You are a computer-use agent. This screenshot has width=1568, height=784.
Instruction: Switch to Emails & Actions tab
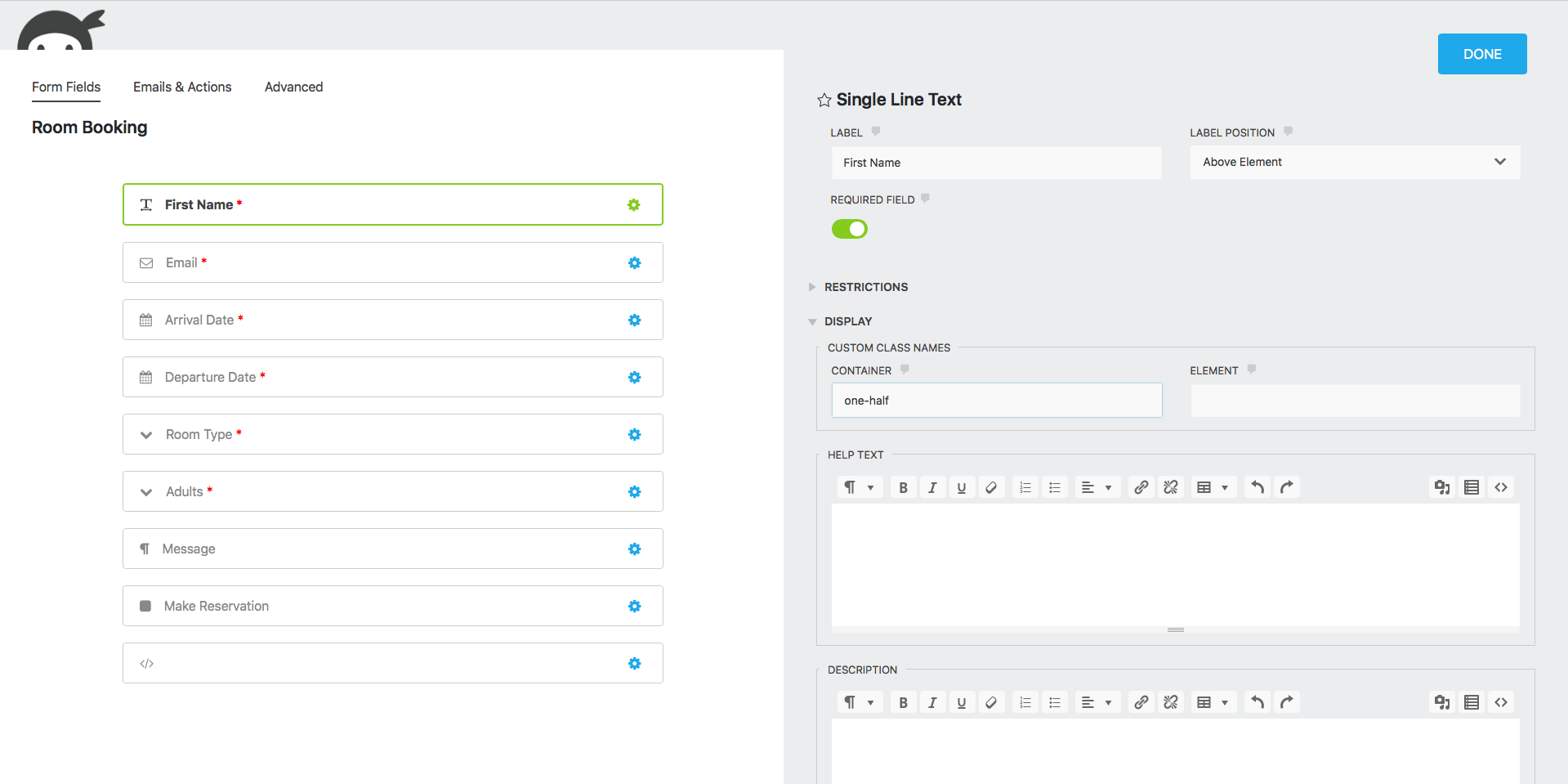point(182,87)
